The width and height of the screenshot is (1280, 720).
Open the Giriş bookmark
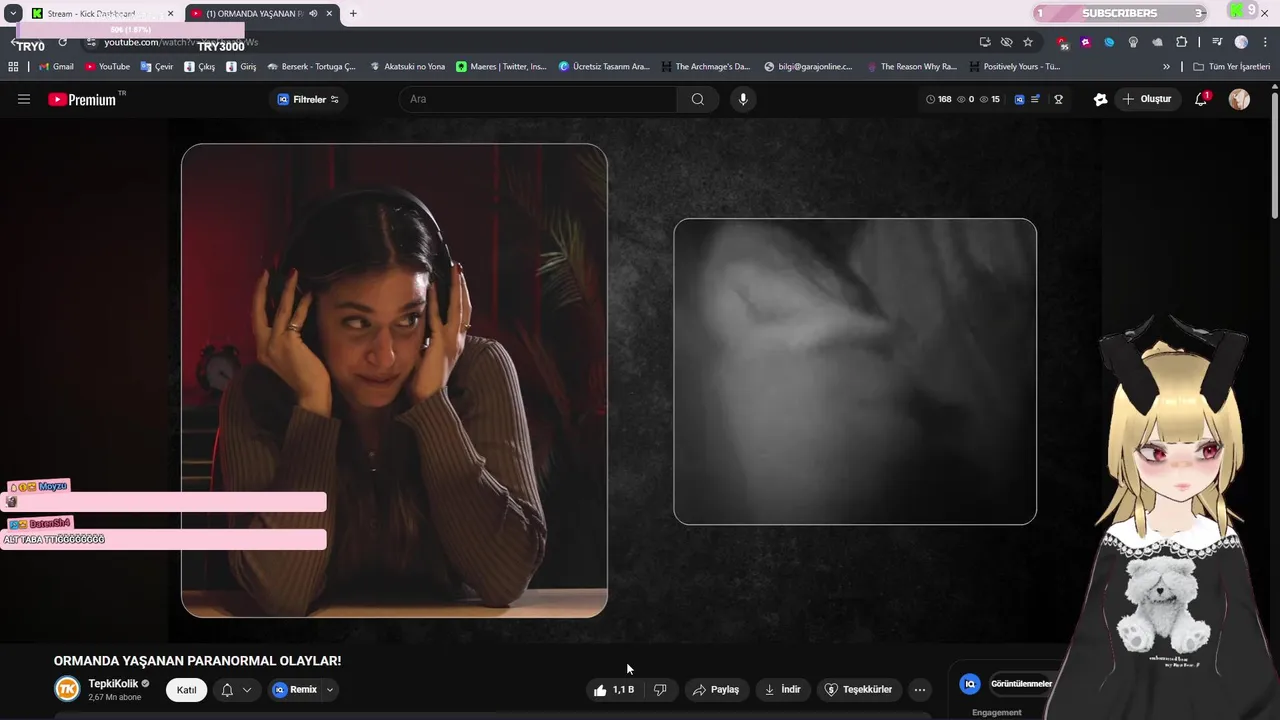pyautogui.click(x=241, y=67)
